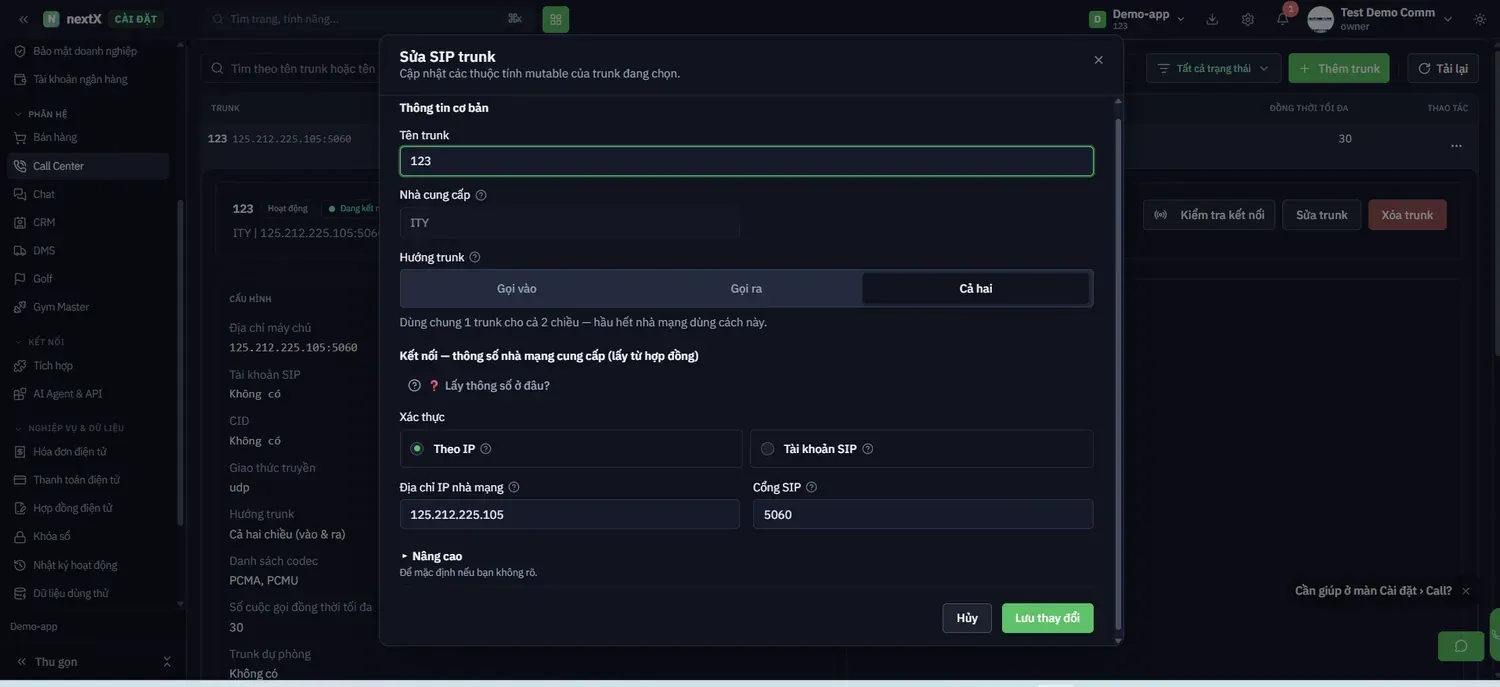Focus the Cổng SIP input field
The width and height of the screenshot is (1500, 687).
[923, 514]
